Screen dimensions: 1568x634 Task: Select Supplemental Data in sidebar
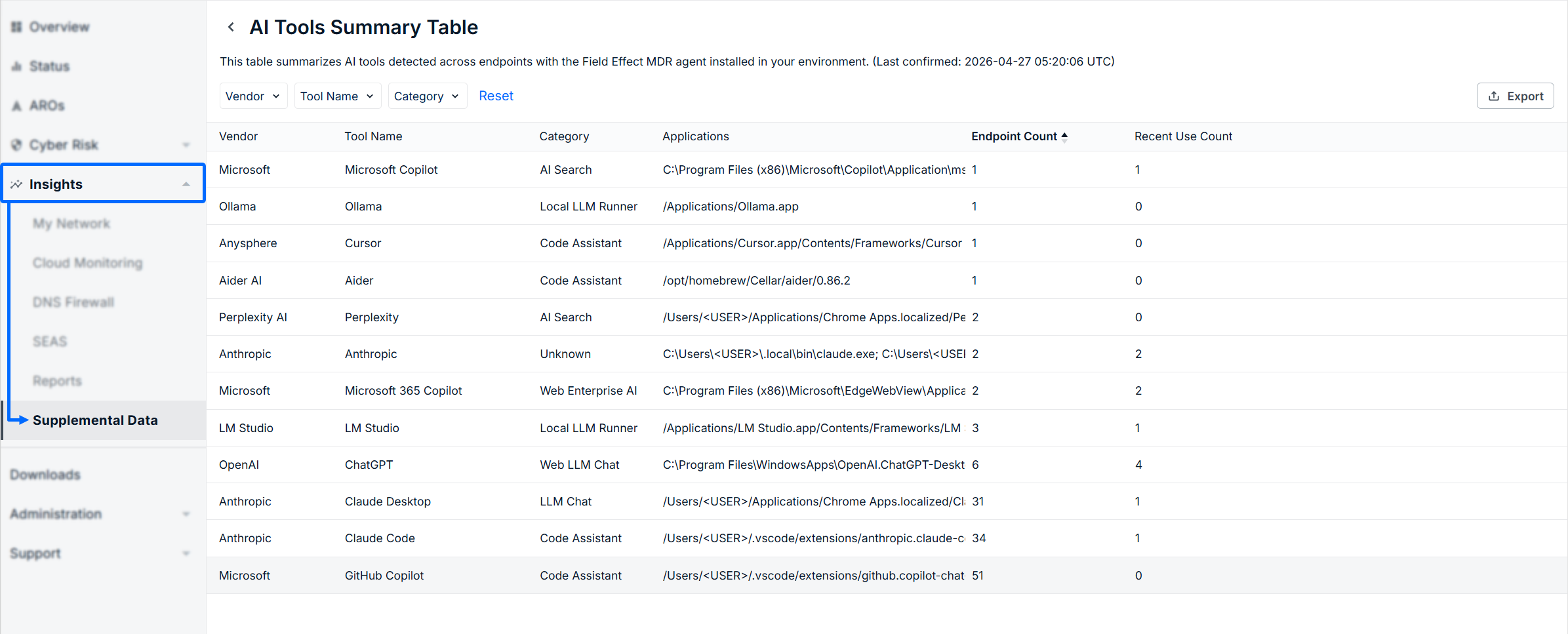(95, 420)
